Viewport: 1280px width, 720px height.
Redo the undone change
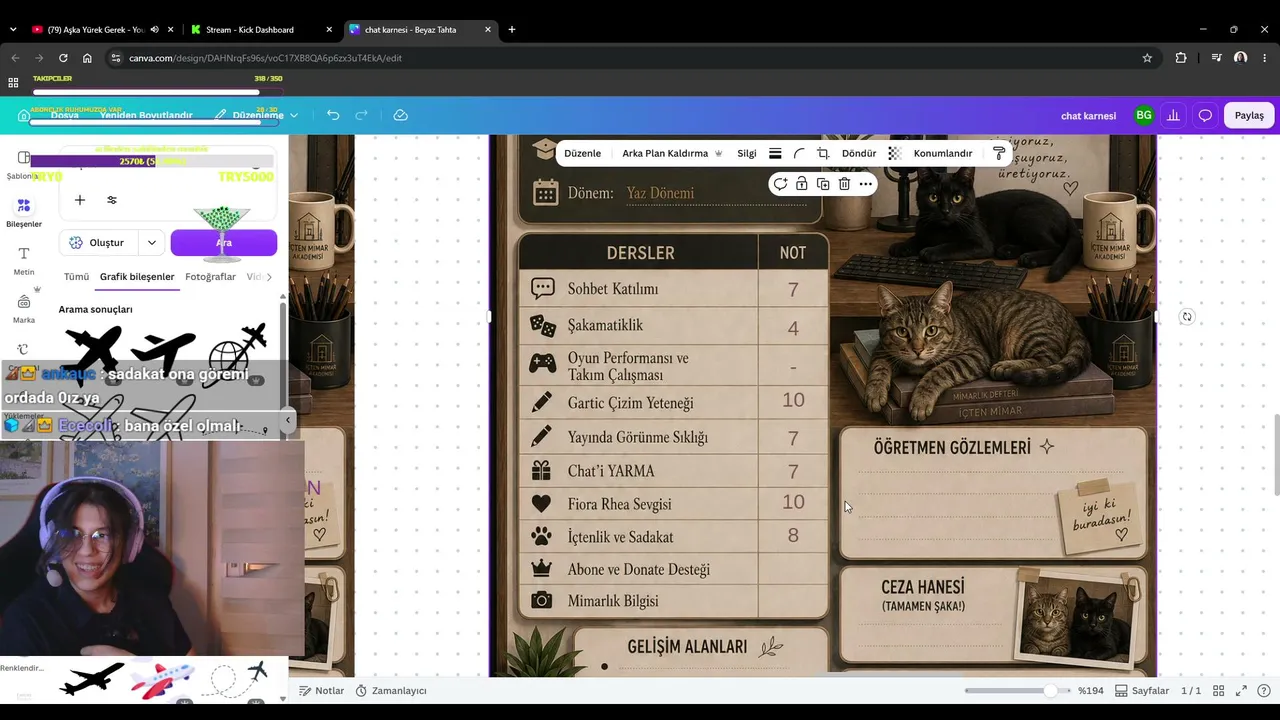click(362, 115)
